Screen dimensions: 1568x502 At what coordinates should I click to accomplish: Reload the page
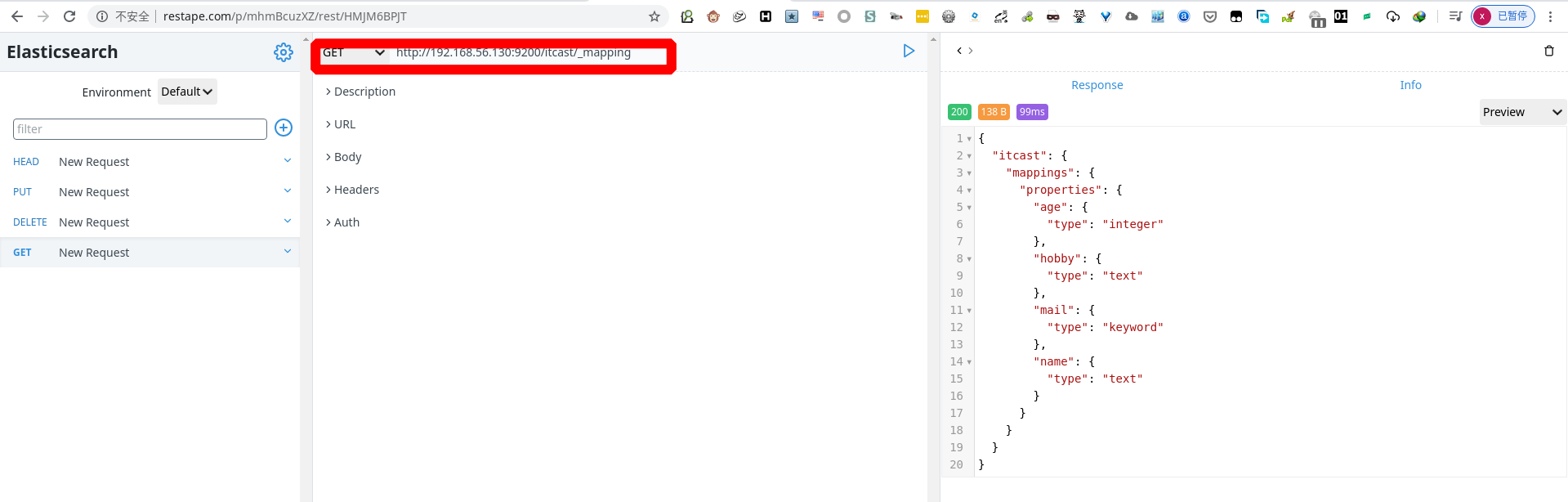69,16
